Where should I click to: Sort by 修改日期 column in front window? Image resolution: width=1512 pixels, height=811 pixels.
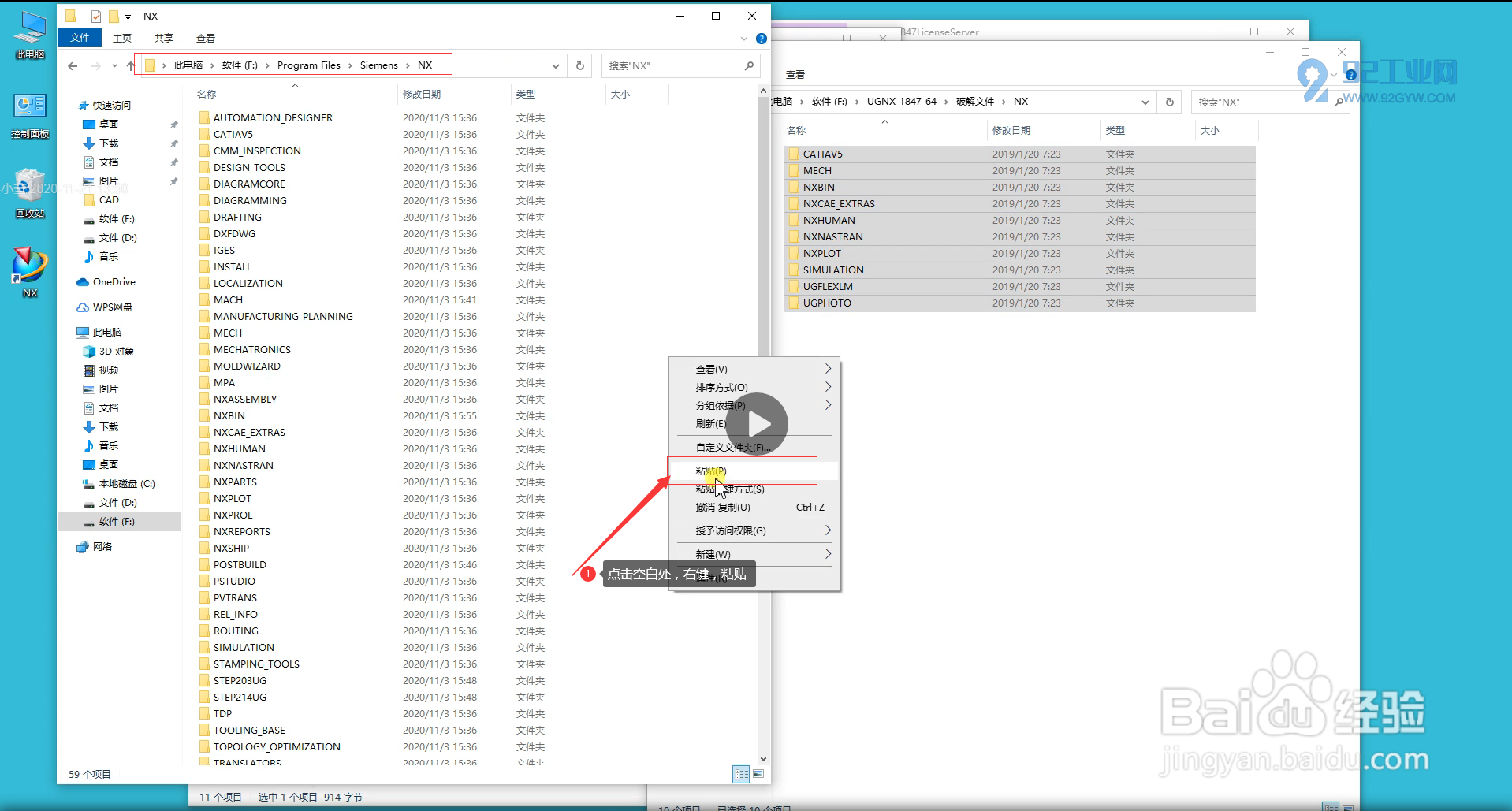[x=422, y=94]
